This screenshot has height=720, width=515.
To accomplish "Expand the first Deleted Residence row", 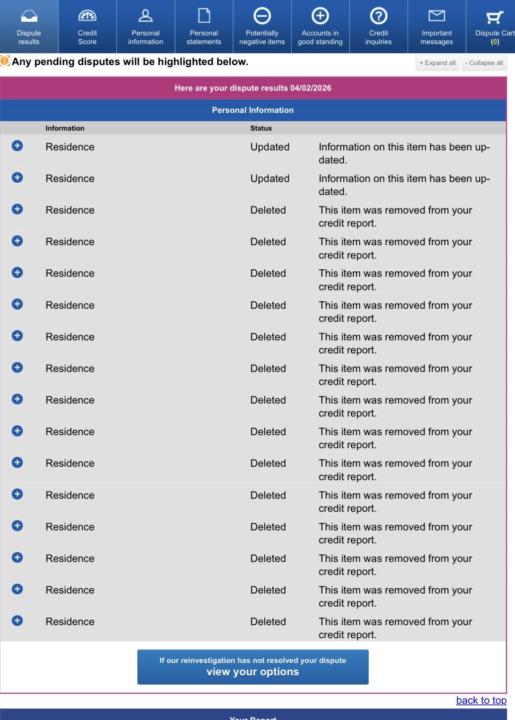I will pos(17,209).
